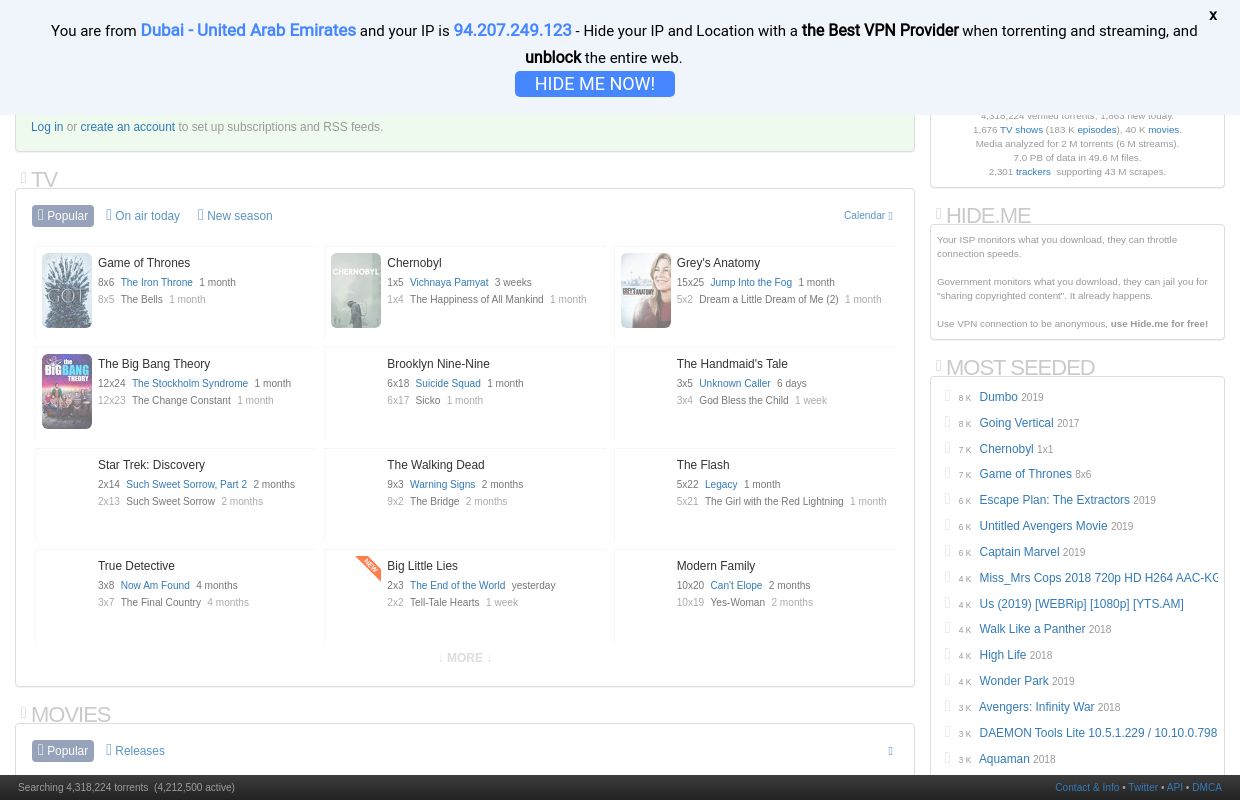Click use Hide.me for free! link

tap(1159, 324)
